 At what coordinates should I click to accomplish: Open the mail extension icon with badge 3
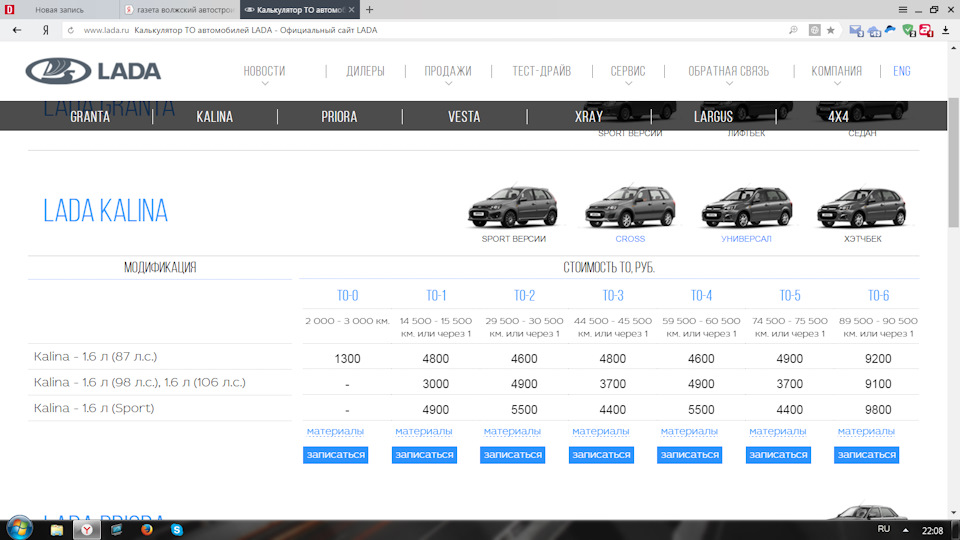point(857,30)
